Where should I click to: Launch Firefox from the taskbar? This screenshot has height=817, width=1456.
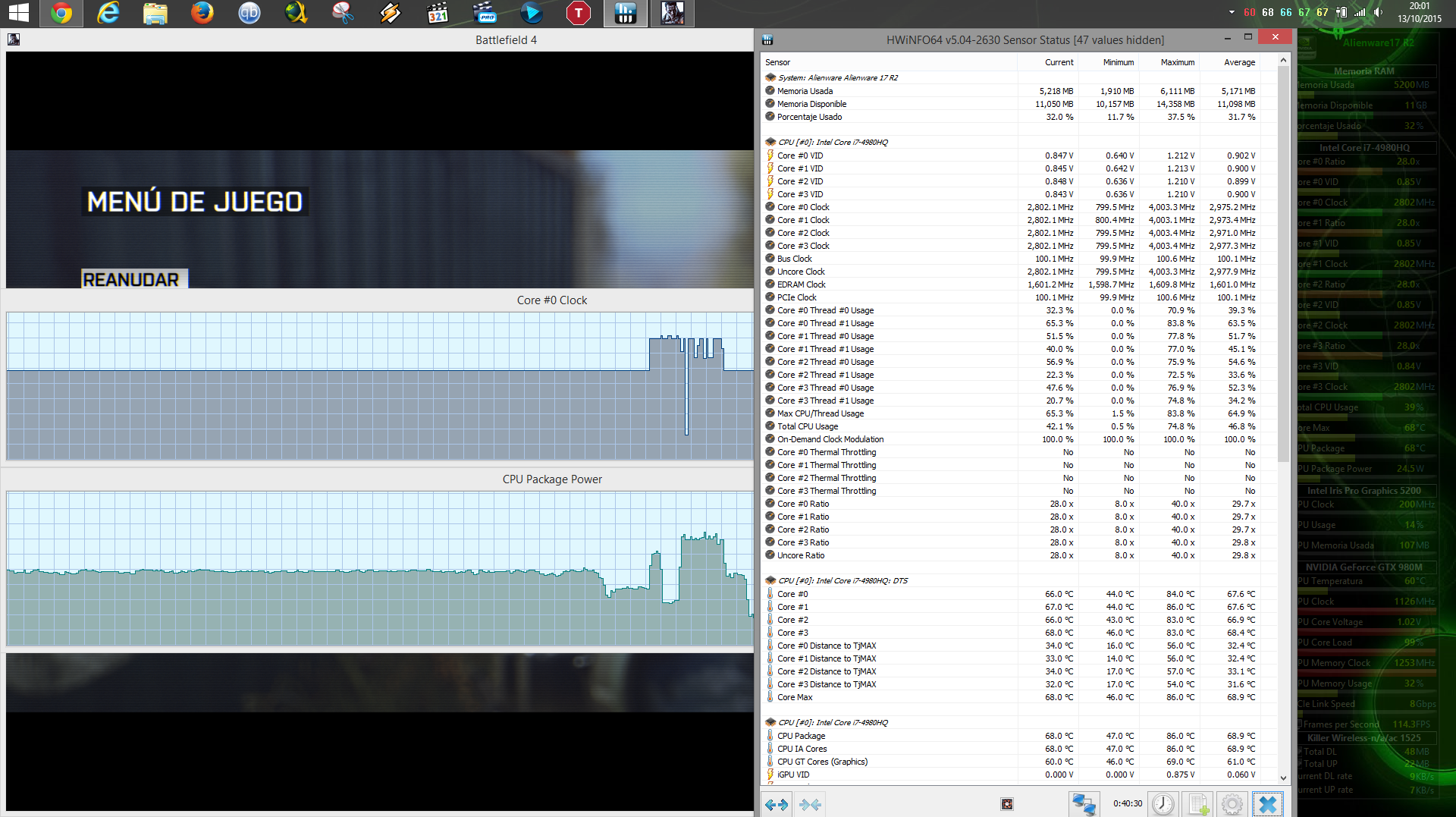point(202,13)
